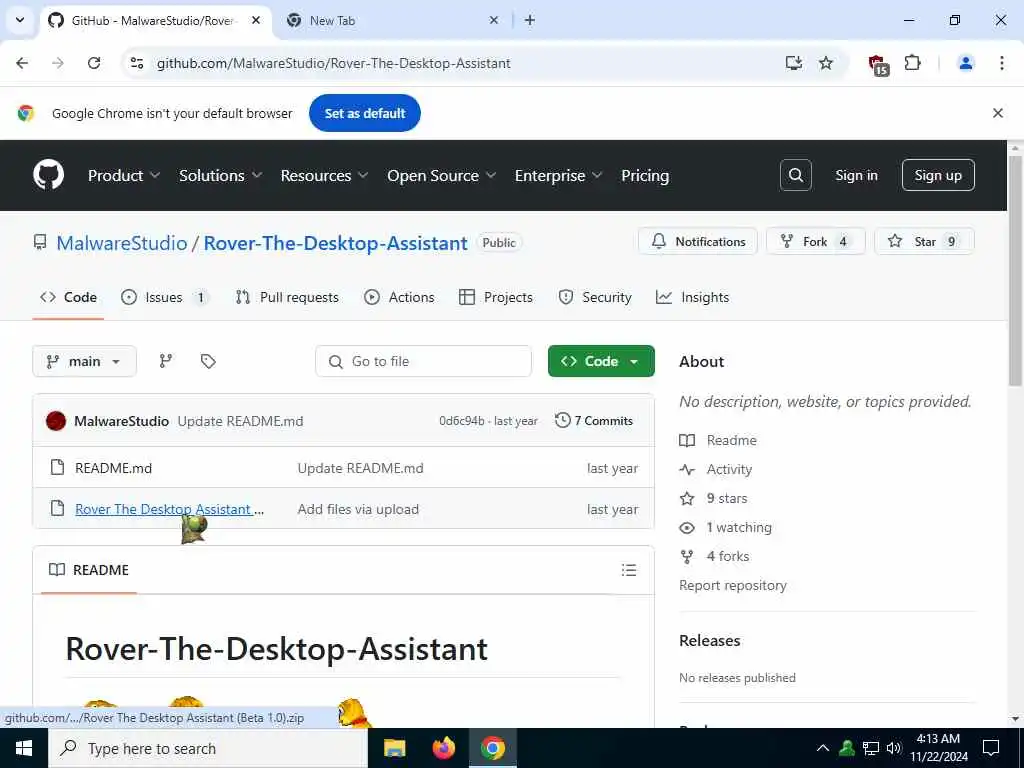Click the volume speaker tray icon
This screenshot has width=1024, height=768.
[894, 748]
